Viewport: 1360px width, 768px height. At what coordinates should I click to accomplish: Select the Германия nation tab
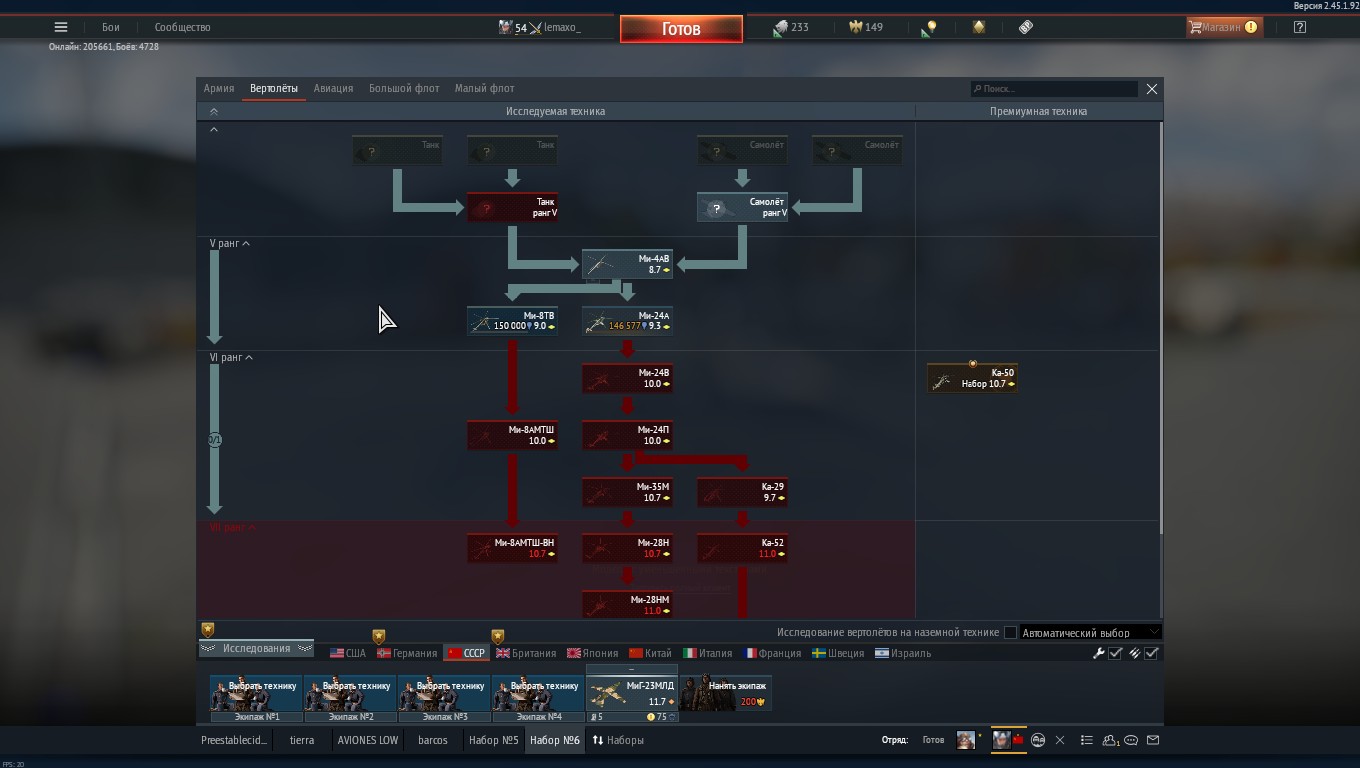(407, 653)
